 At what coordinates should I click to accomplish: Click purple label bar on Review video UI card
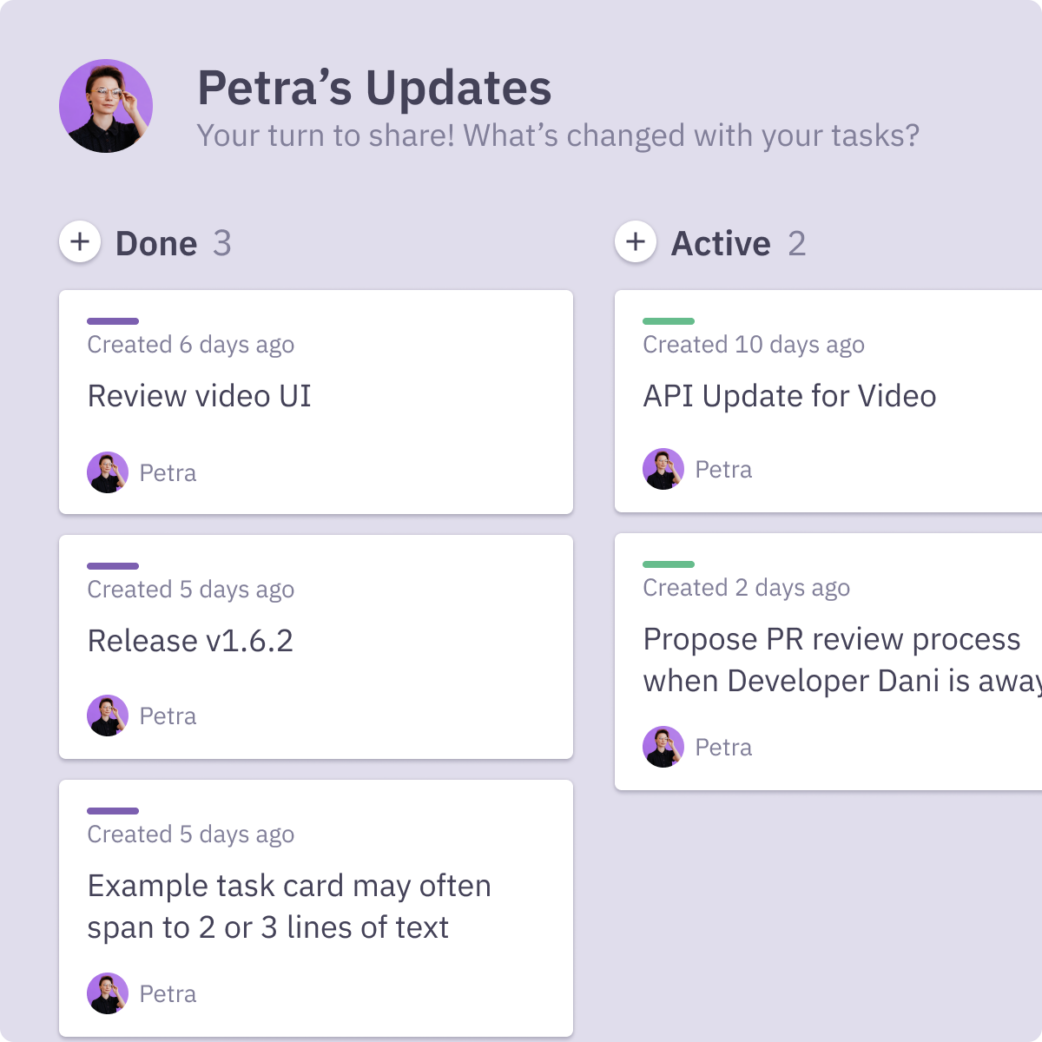tap(113, 321)
